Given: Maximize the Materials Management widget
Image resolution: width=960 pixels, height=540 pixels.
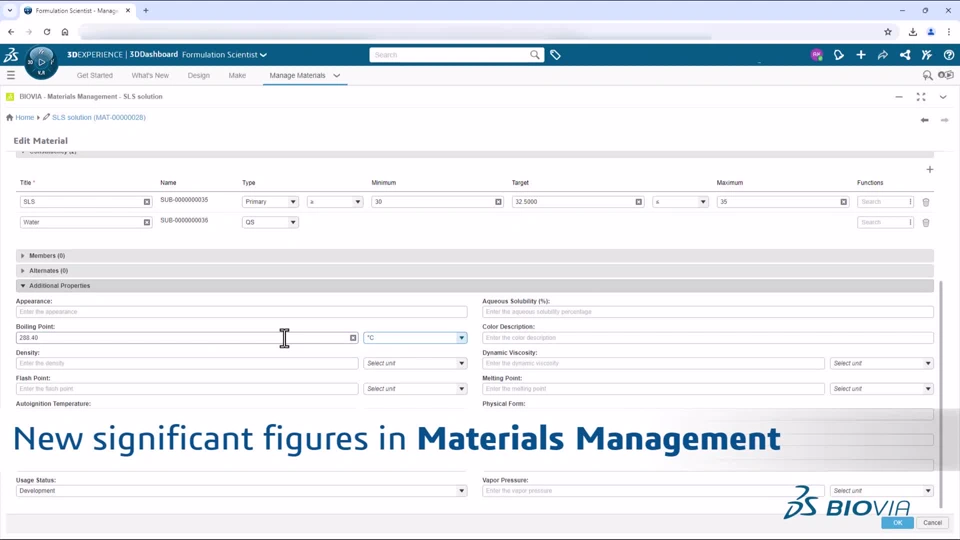Looking at the screenshot, I should (921, 97).
